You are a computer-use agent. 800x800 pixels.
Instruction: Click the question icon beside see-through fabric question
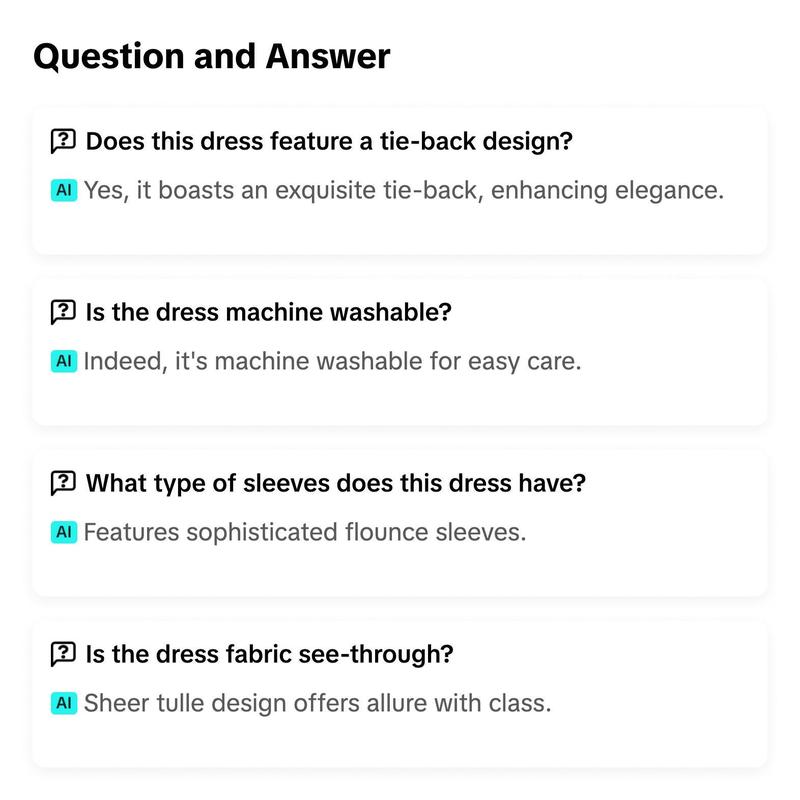[x=63, y=654]
